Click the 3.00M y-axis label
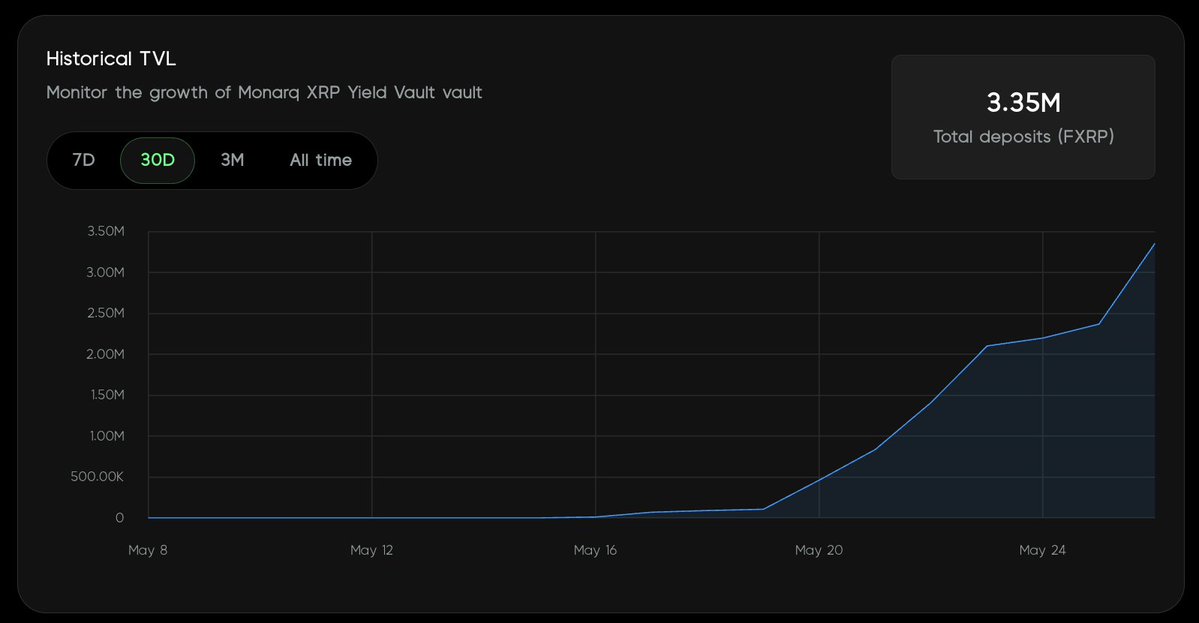Viewport: 1199px width, 623px height. coord(106,272)
